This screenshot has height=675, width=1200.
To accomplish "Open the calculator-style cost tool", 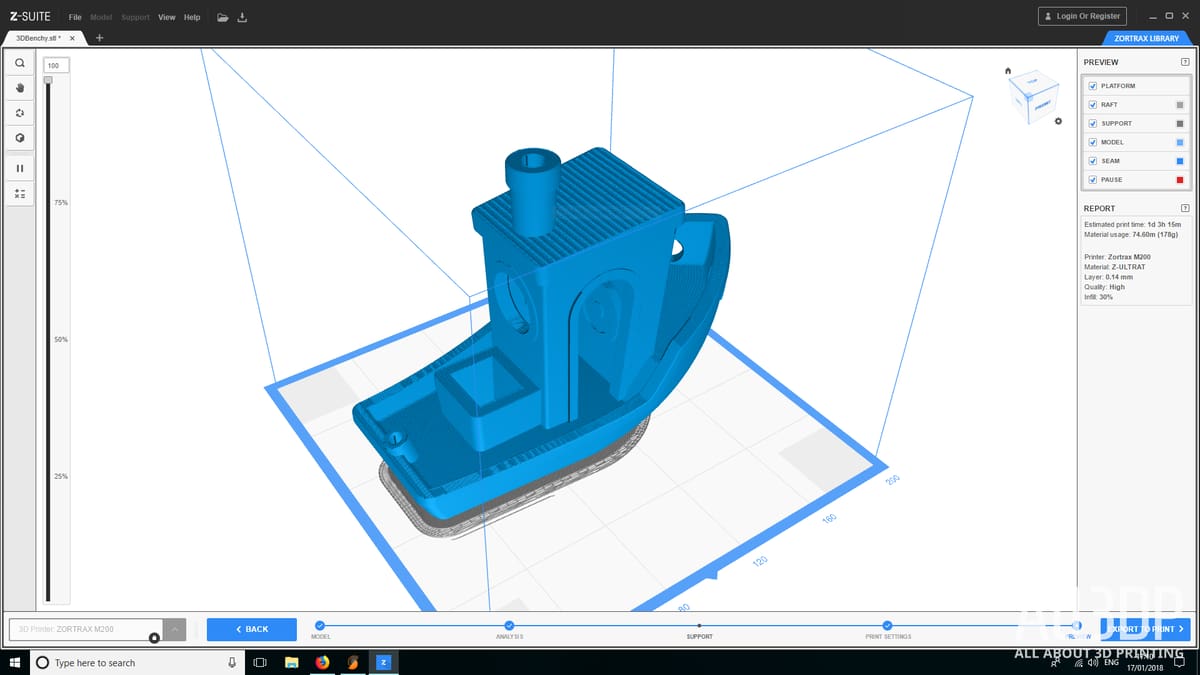I will tap(20, 193).
